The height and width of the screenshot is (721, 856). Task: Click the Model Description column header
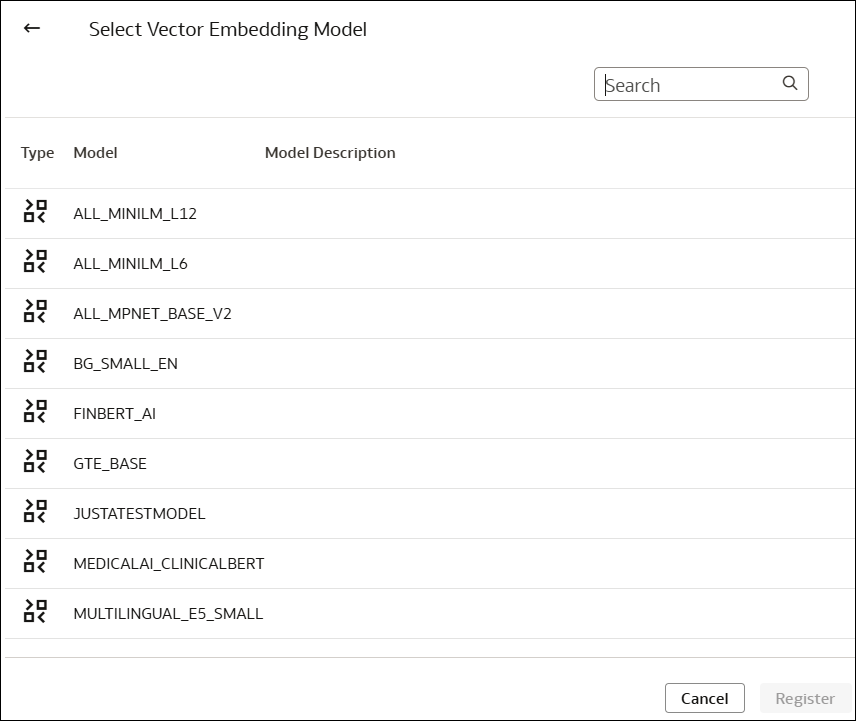pyautogui.click(x=330, y=152)
